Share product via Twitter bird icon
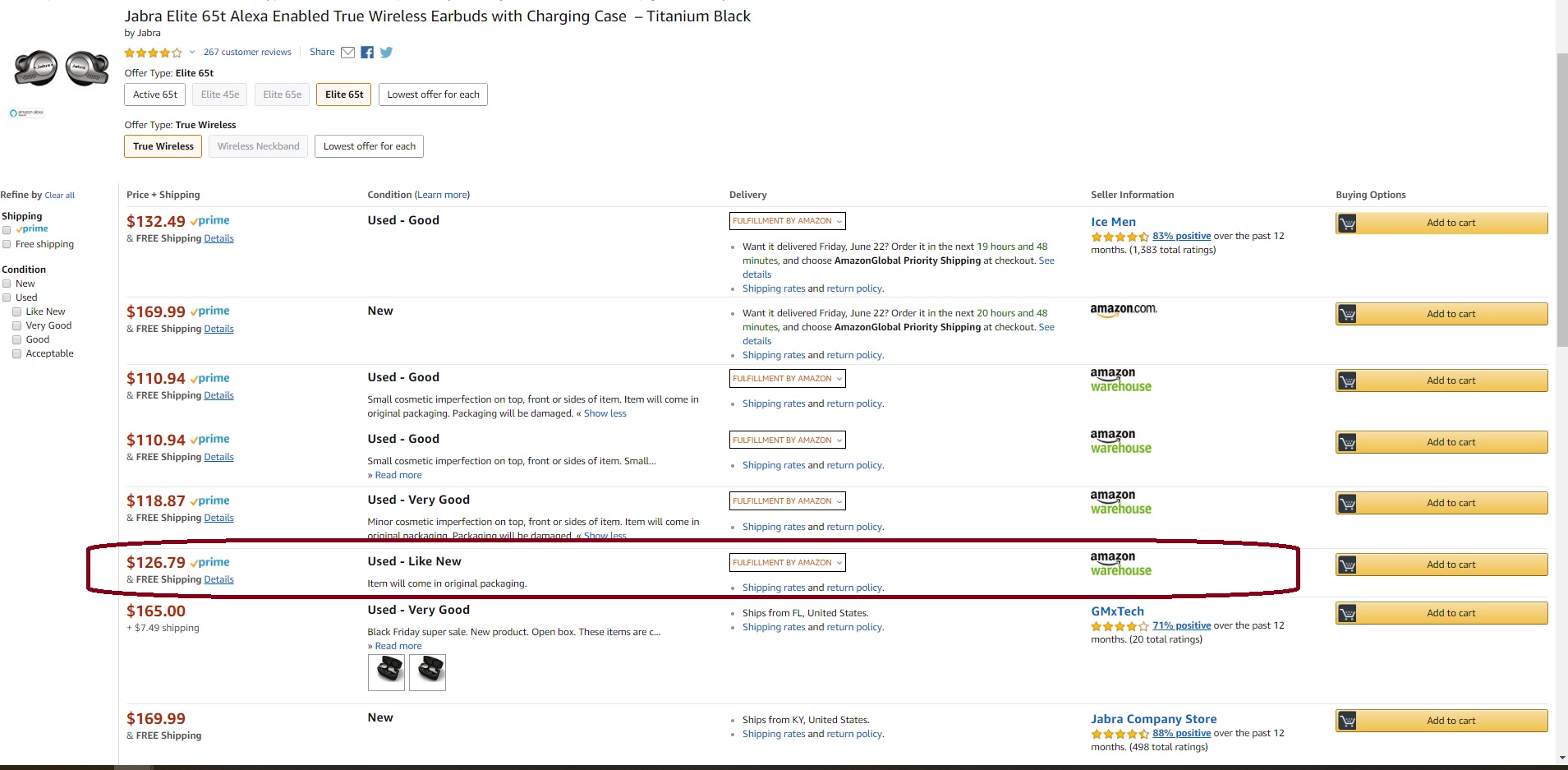This screenshot has width=1568, height=770. 386,53
